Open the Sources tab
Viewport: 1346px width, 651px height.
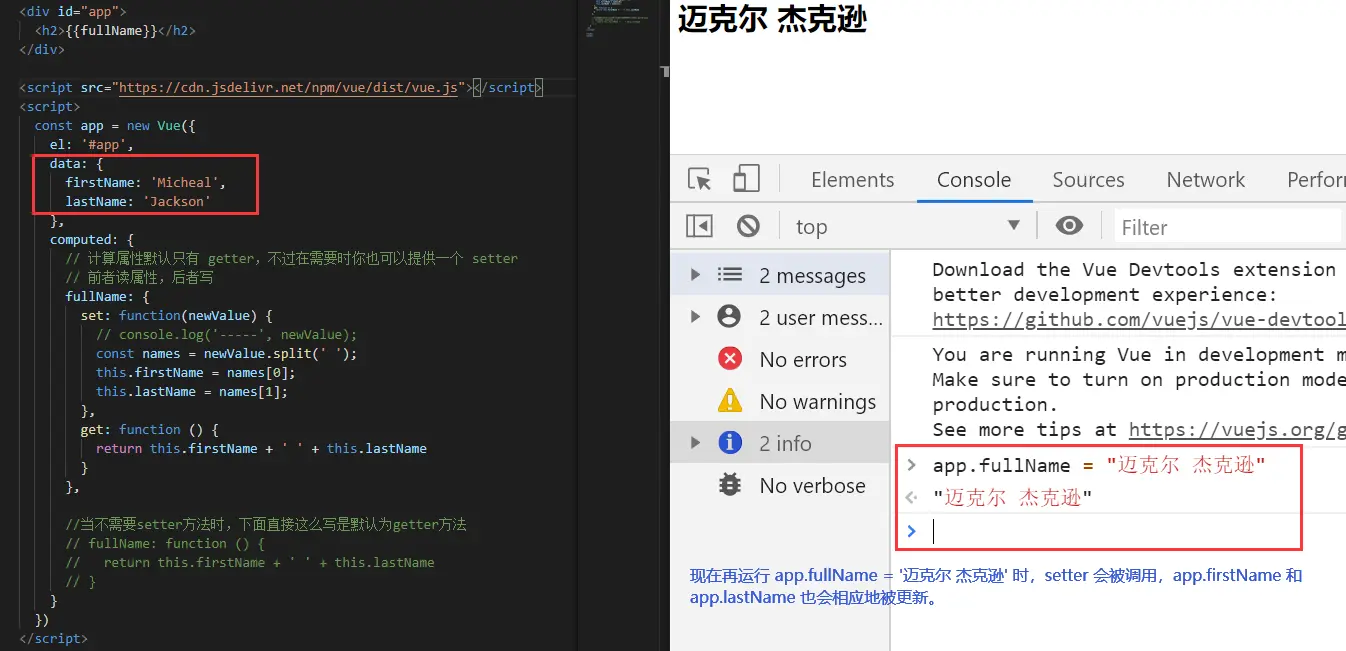pos(1088,180)
